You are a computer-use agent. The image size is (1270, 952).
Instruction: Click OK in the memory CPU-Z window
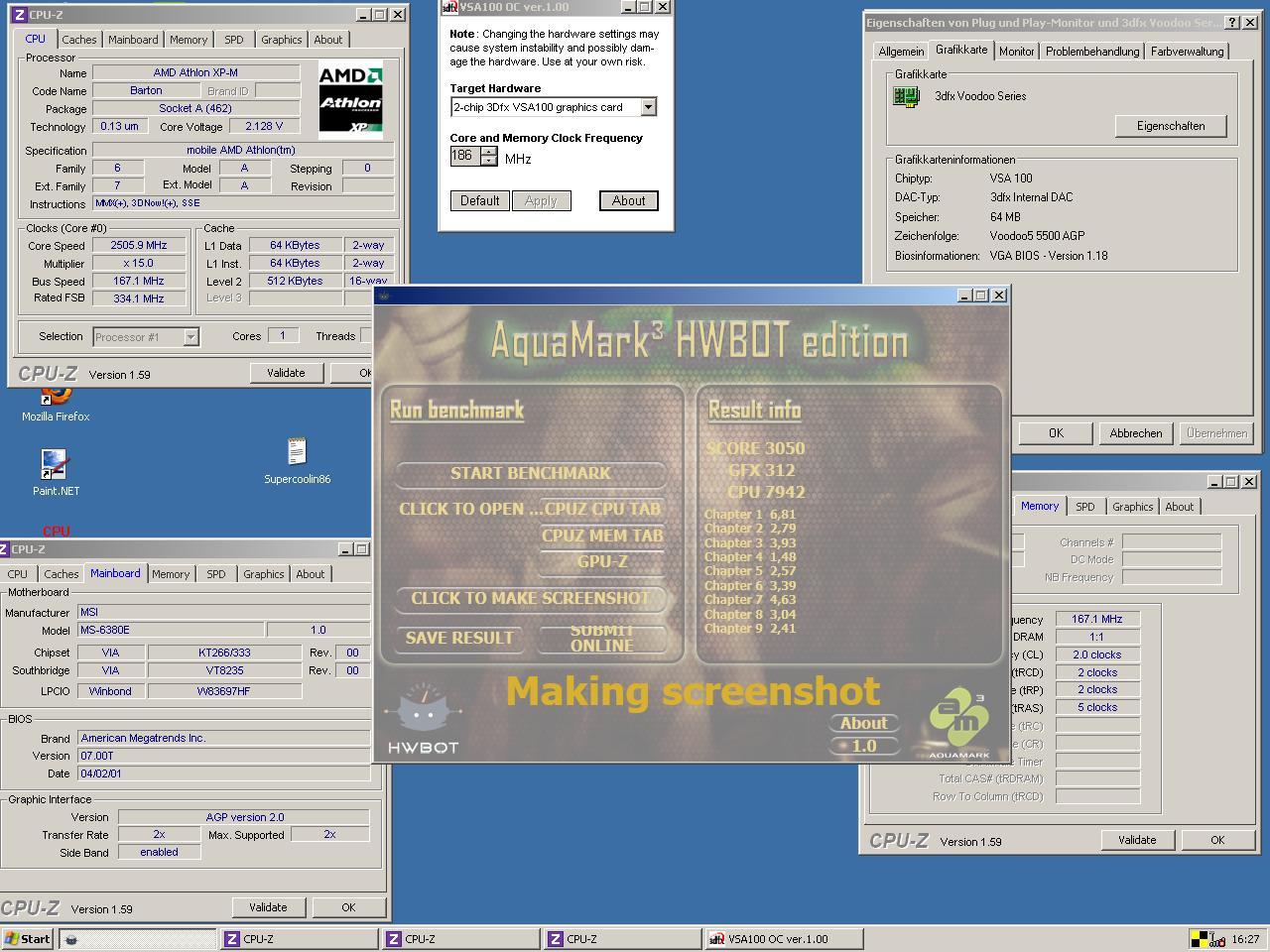click(1217, 840)
